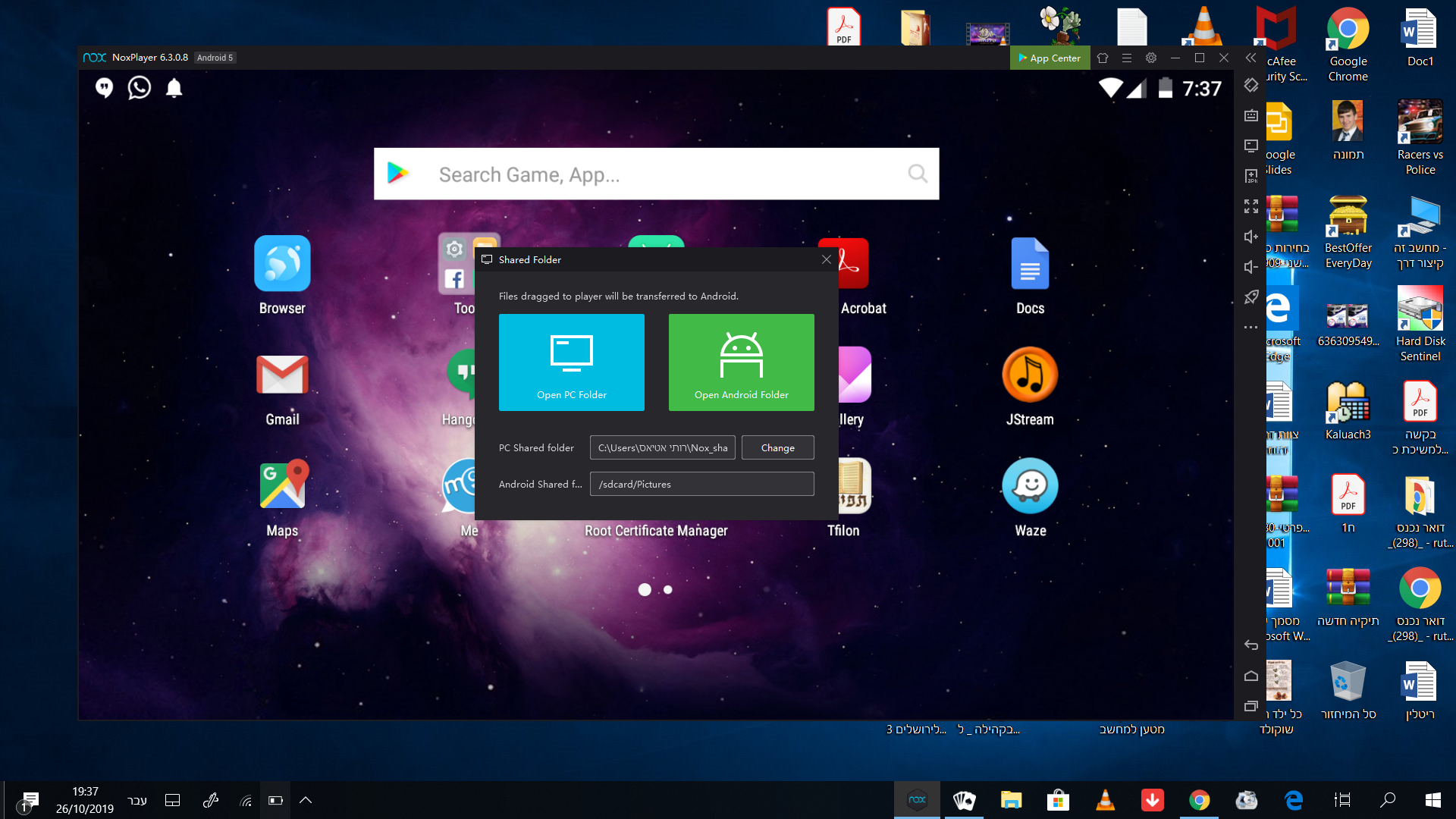Open keyboard control mapping in sidebar

(x=1251, y=115)
